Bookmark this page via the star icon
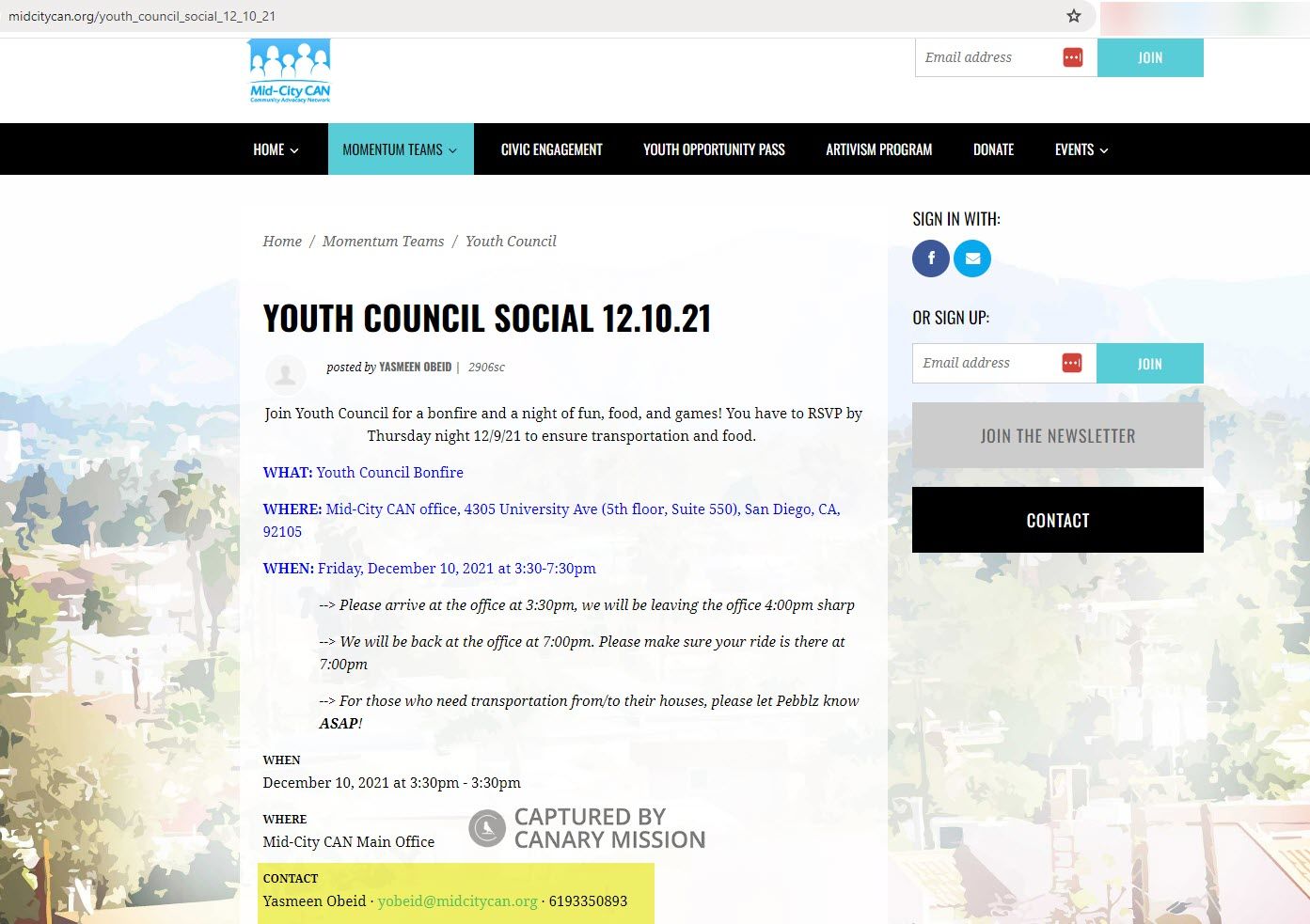 tap(1072, 16)
